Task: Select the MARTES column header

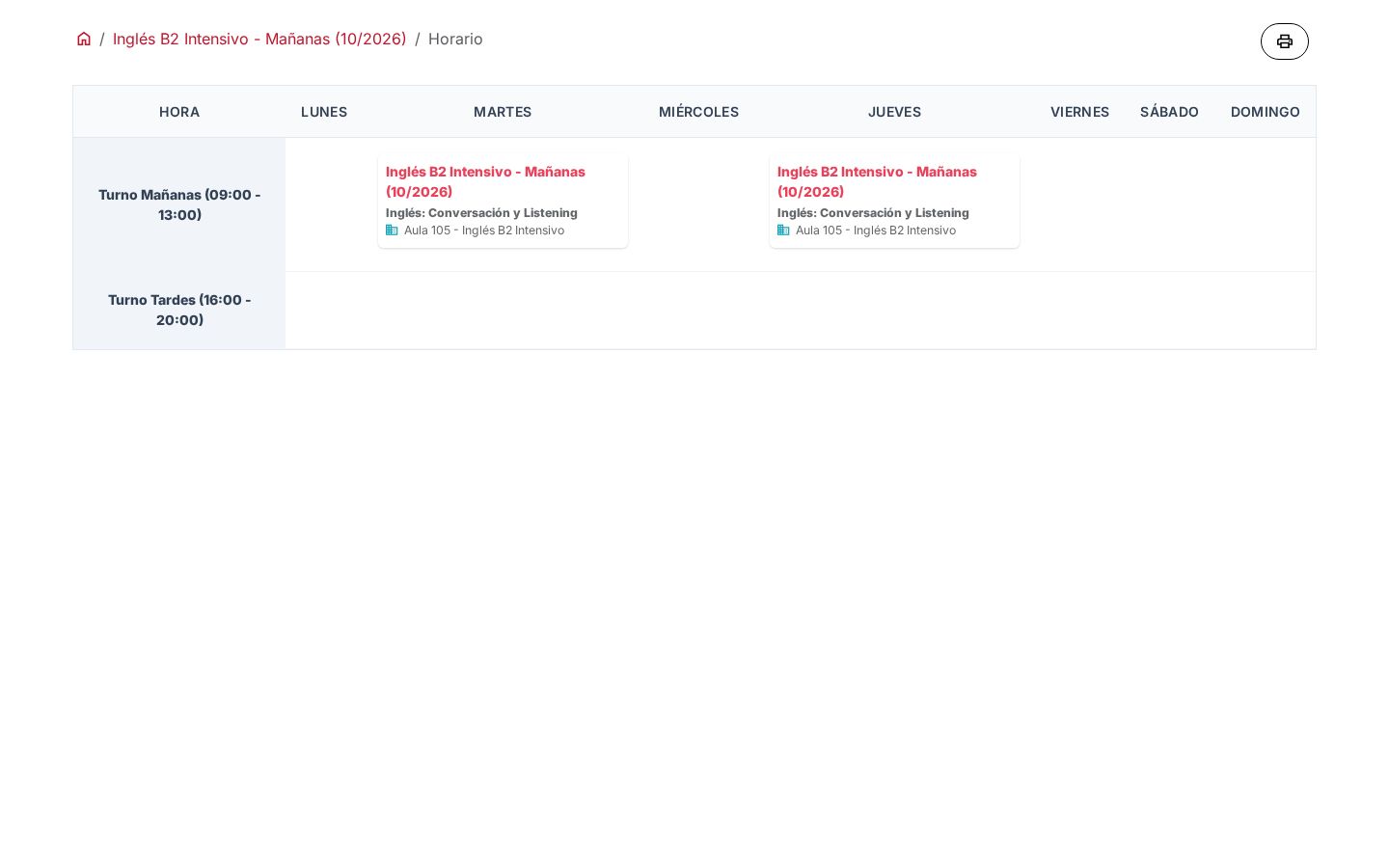Action: coord(503,112)
